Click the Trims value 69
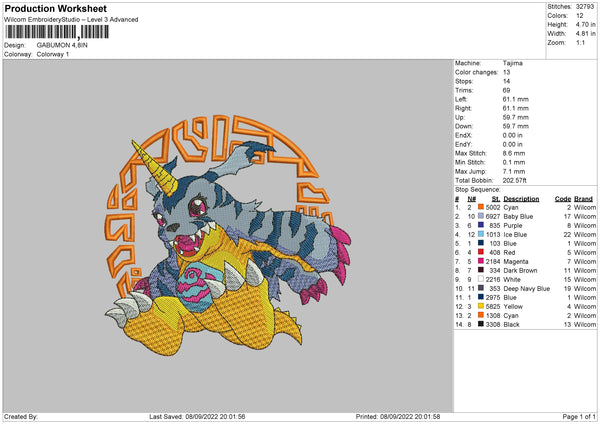This screenshot has height=424, width=600. (507, 90)
